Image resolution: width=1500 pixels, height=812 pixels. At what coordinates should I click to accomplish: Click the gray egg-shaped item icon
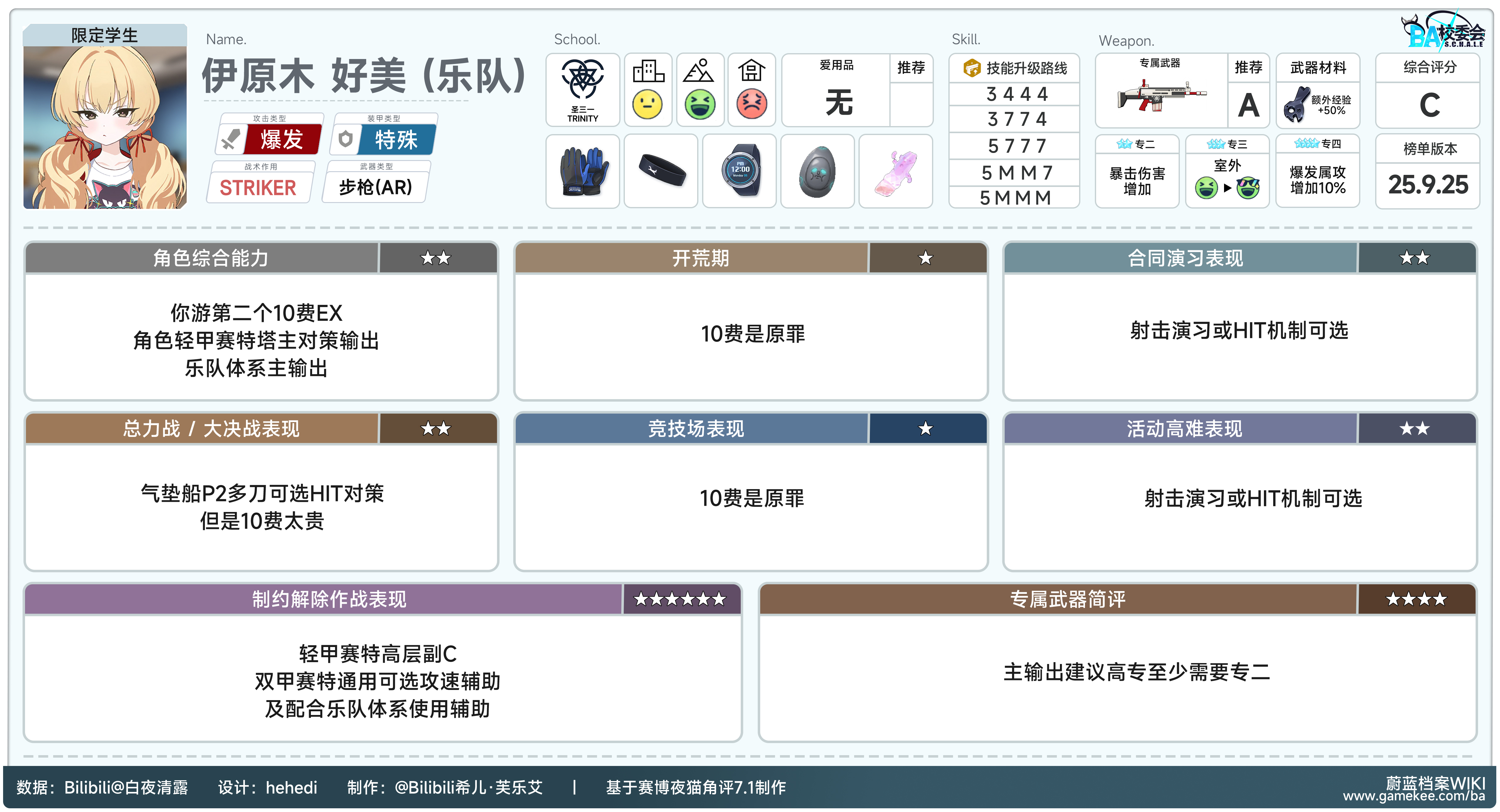[817, 172]
